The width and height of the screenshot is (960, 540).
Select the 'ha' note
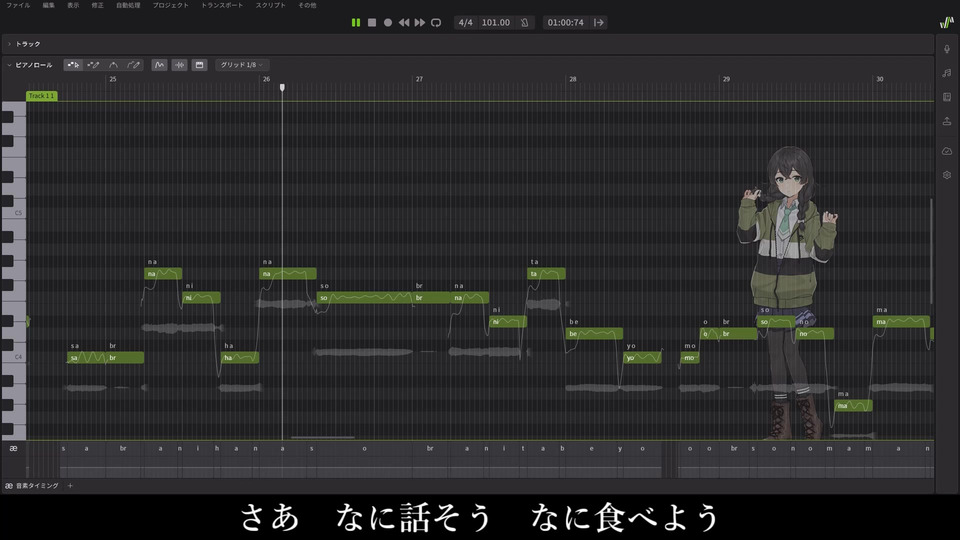[239, 358]
